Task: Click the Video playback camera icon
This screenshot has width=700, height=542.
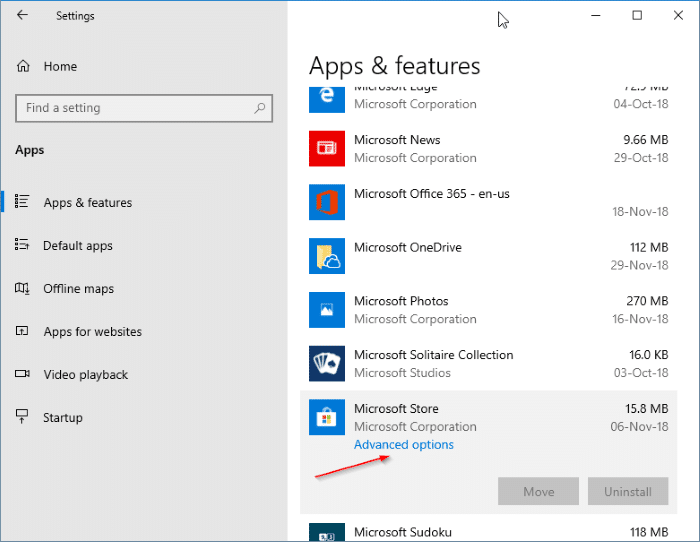Action: [22, 373]
